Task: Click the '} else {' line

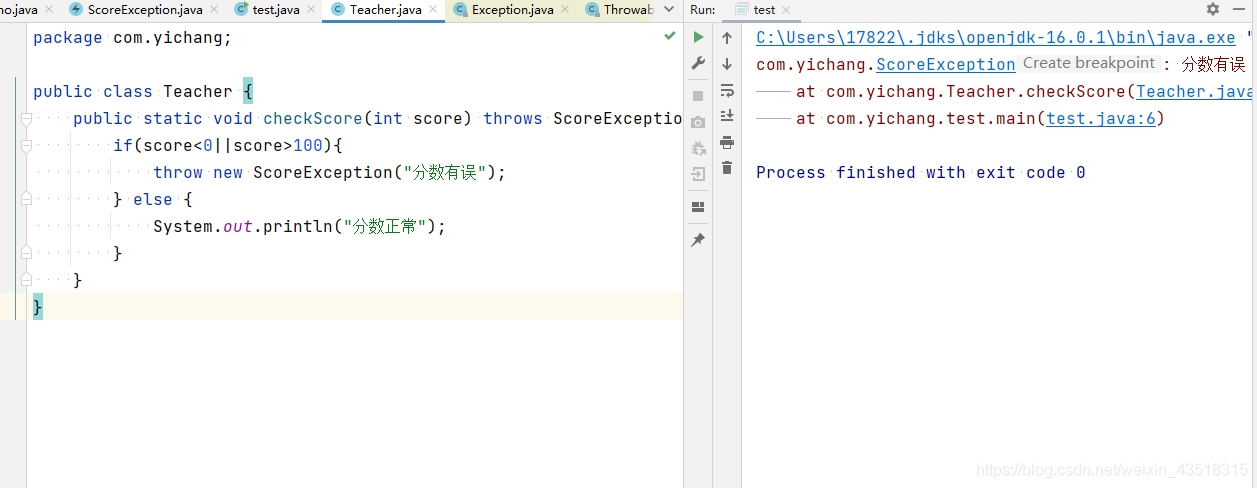Action: [x=152, y=200]
